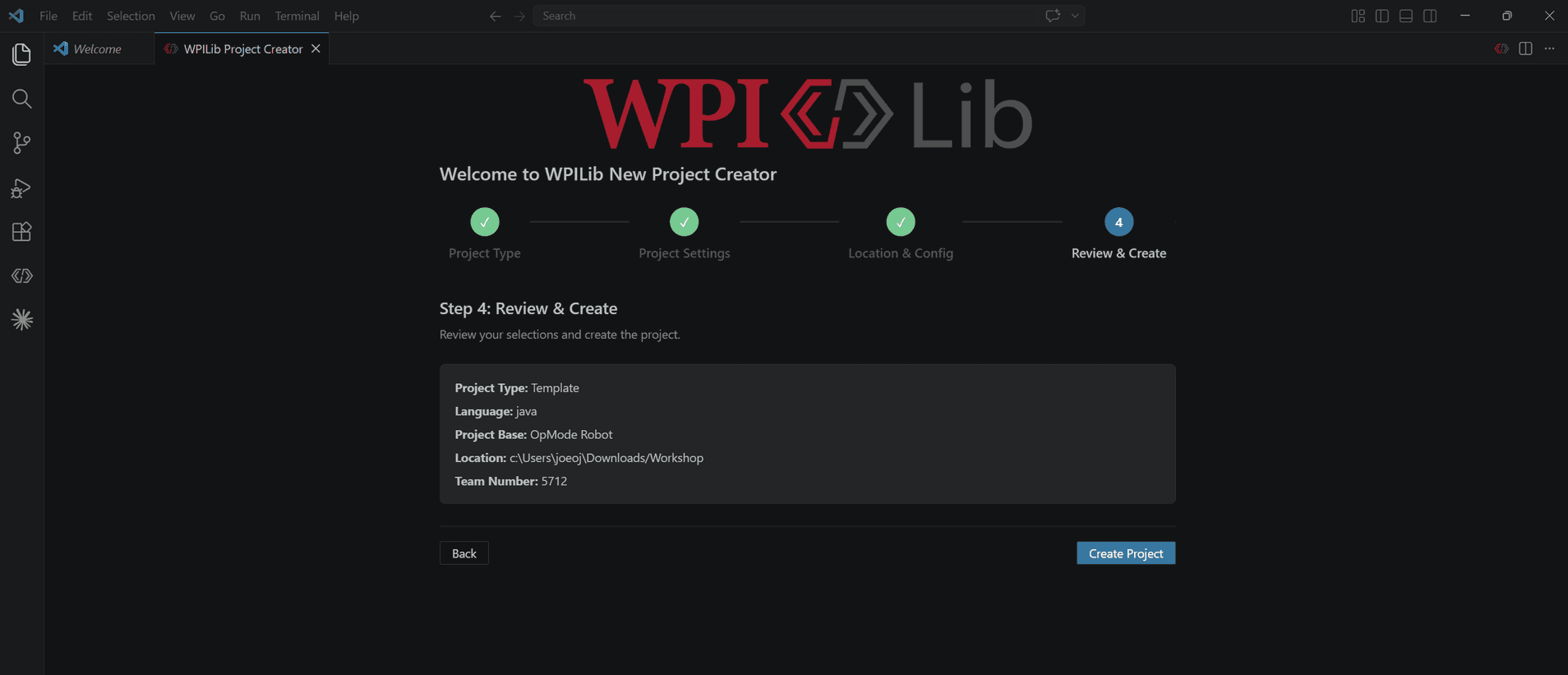Viewport: 1568px width, 675px height.
Task: Click the red WPILib command icon in editor toolbar
Action: (1501, 49)
